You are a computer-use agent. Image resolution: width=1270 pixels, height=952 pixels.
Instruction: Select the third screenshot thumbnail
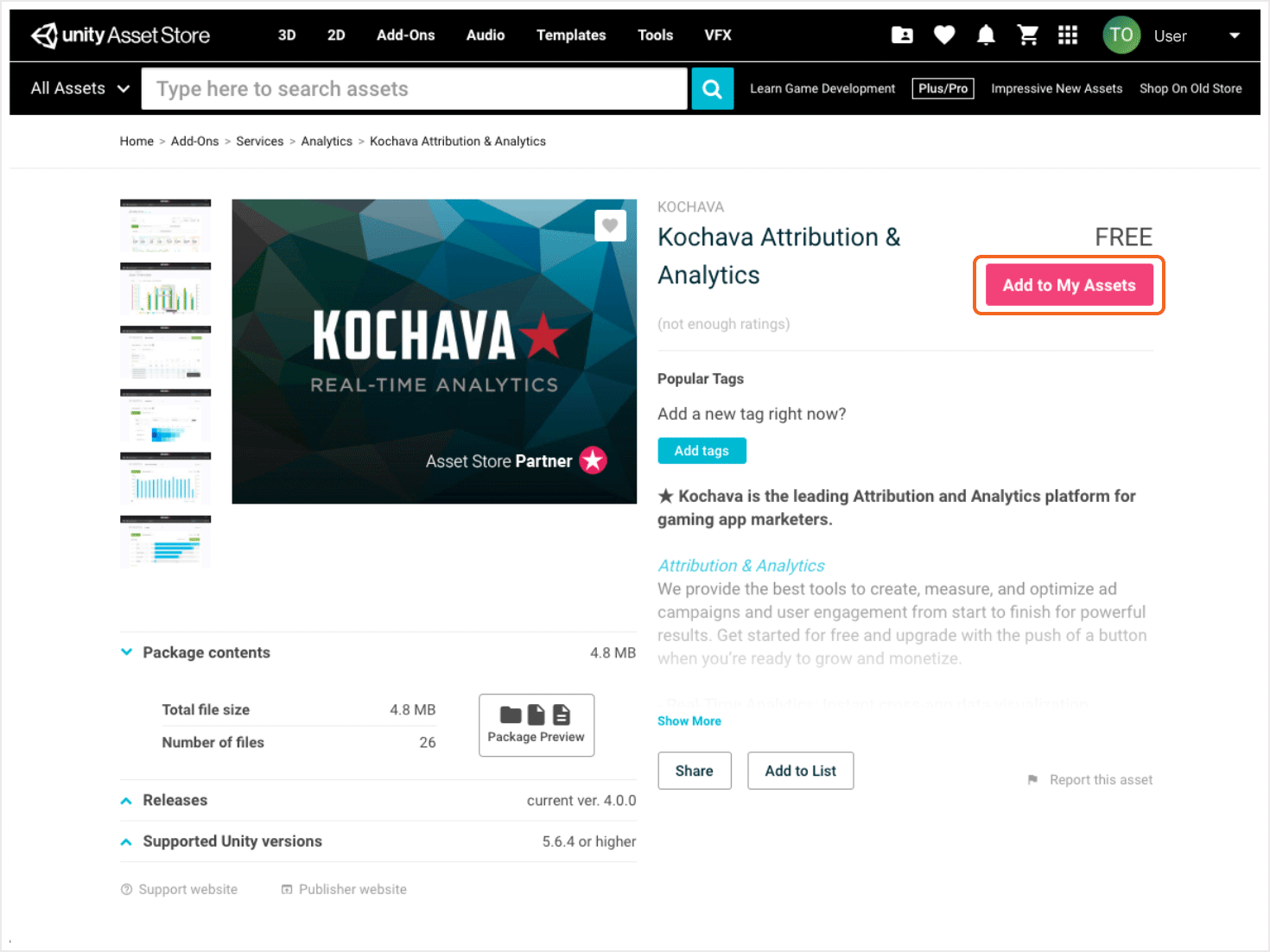point(165,352)
